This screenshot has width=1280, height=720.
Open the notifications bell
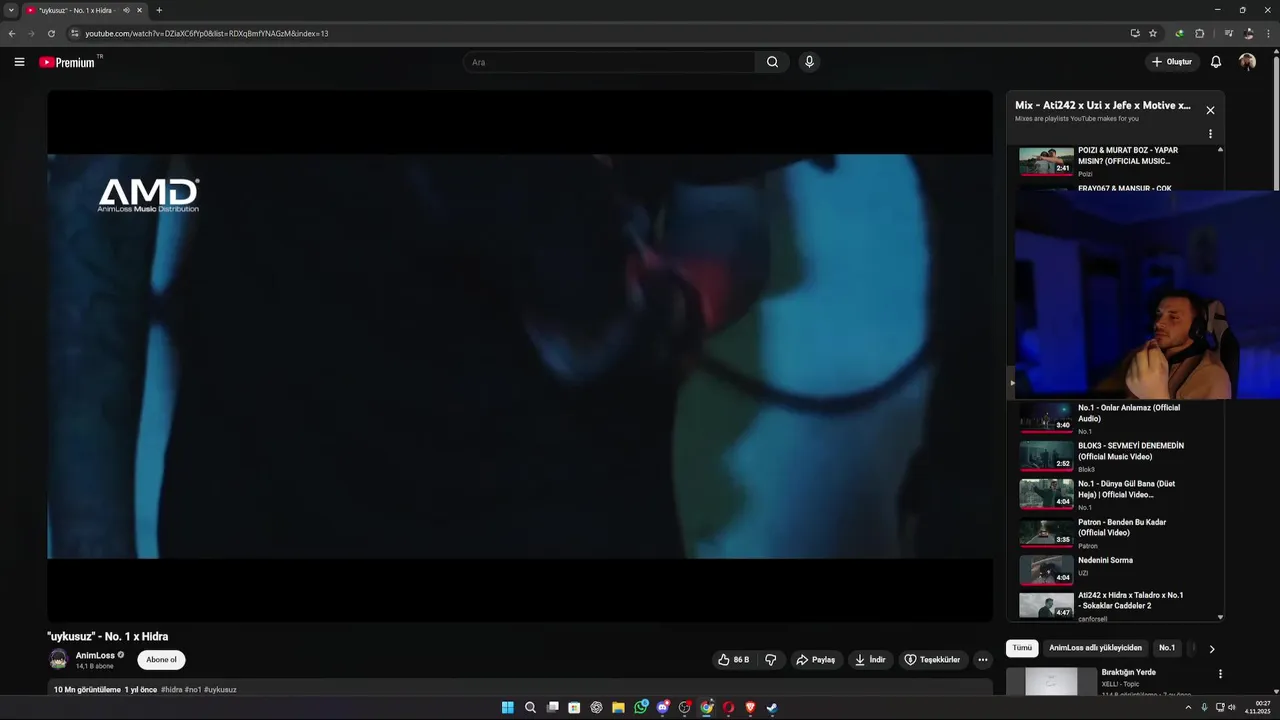point(1216,62)
